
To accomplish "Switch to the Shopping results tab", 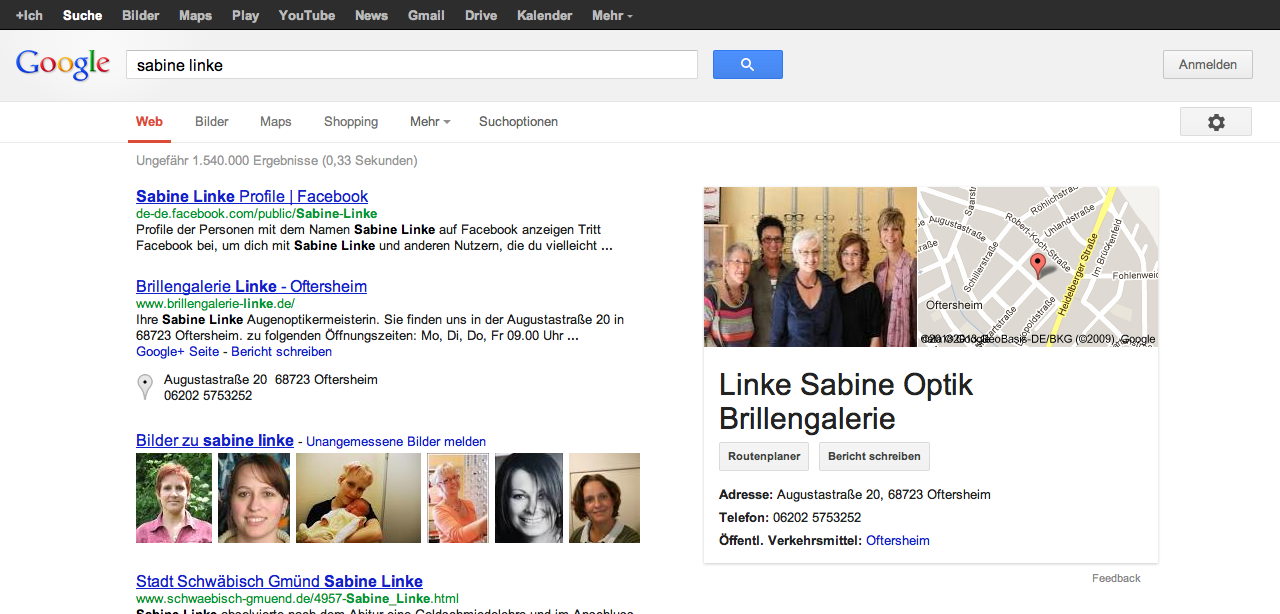I will 351,122.
